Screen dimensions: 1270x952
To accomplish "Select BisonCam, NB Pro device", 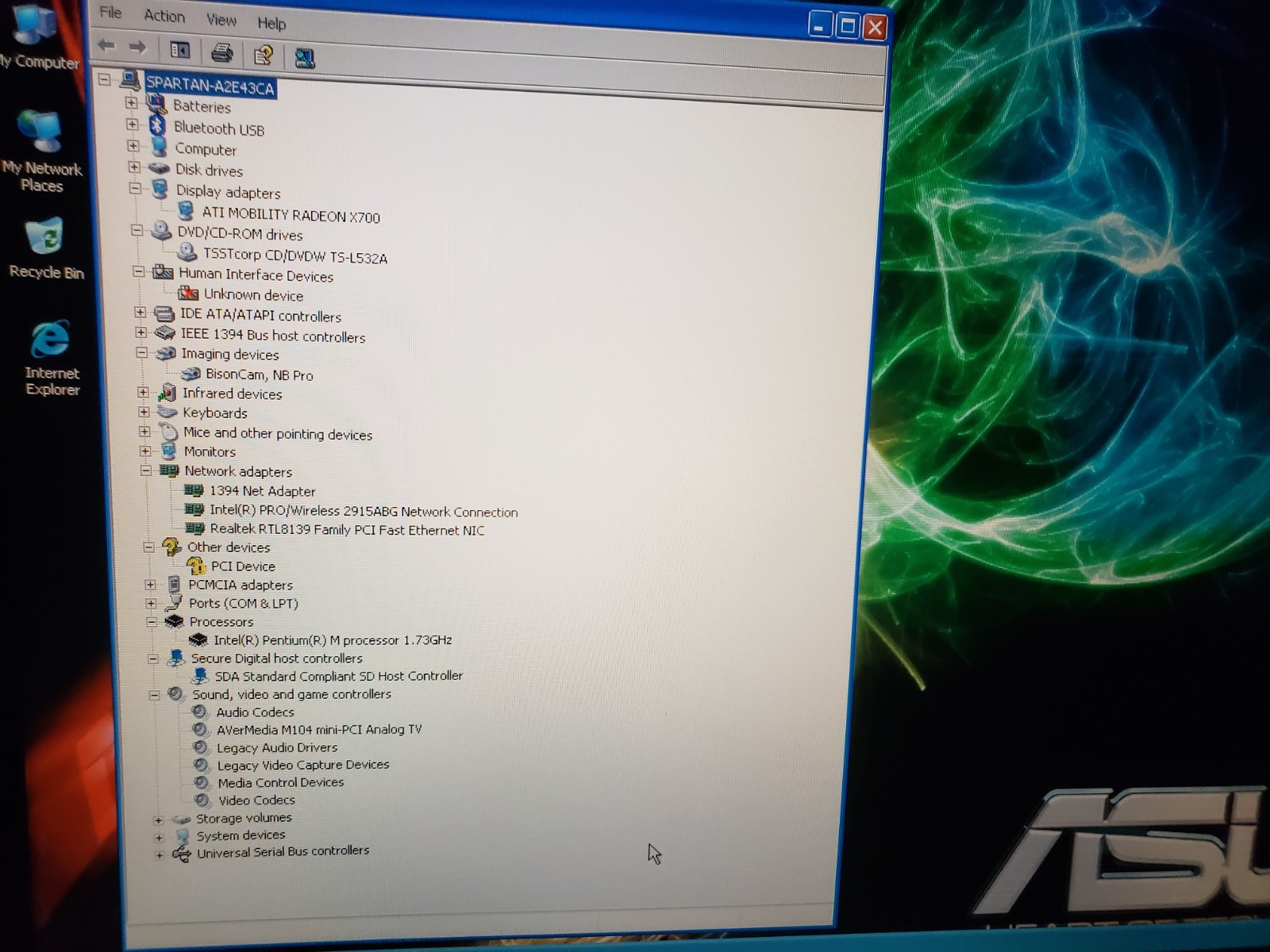I will pyautogui.click(x=260, y=374).
